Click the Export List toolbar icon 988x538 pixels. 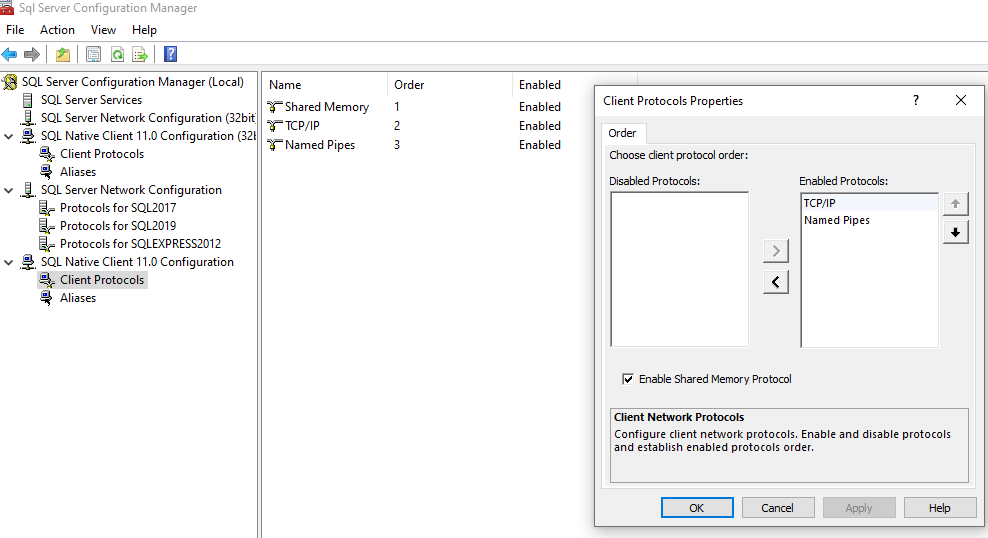[140, 55]
